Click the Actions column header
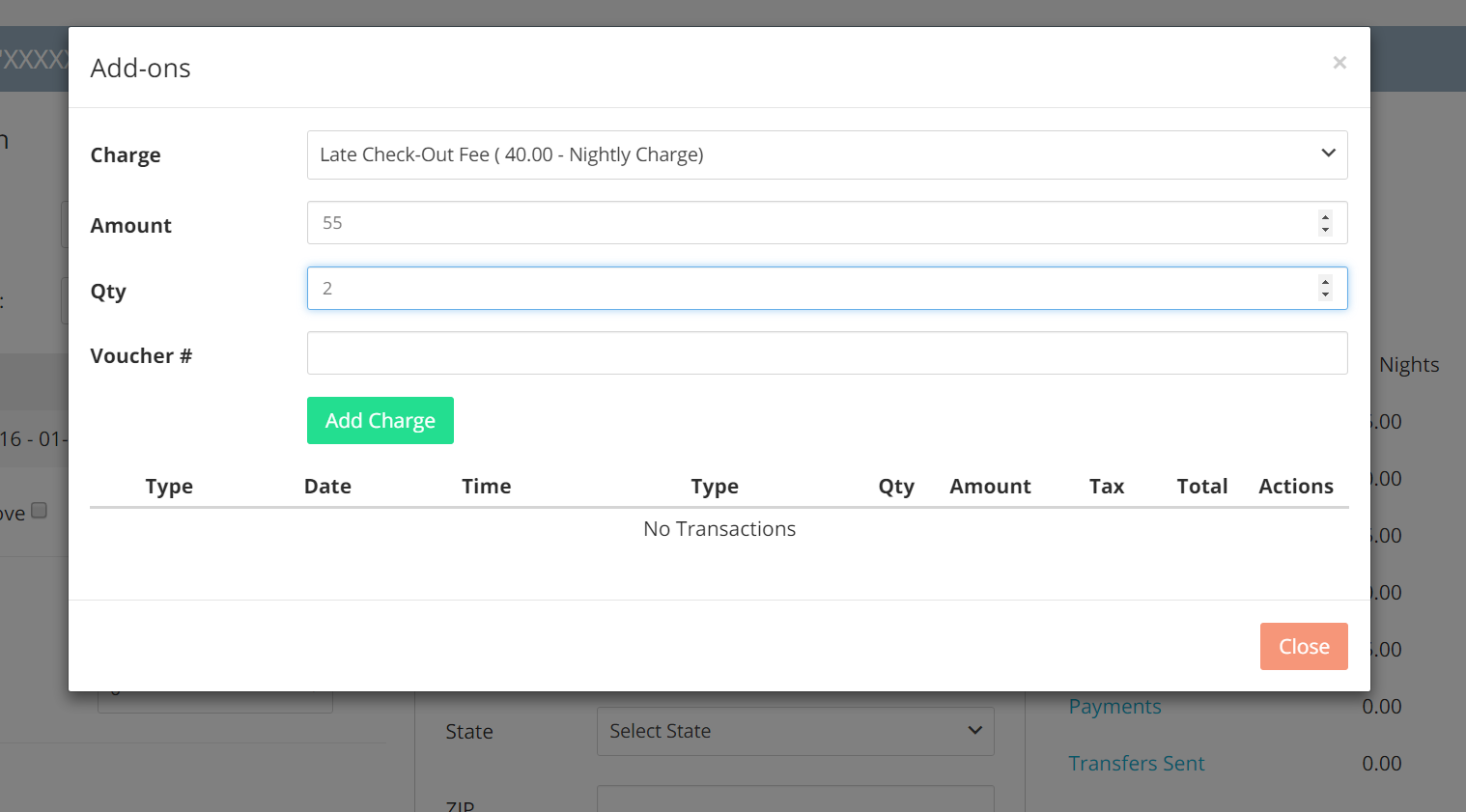 [x=1296, y=487]
